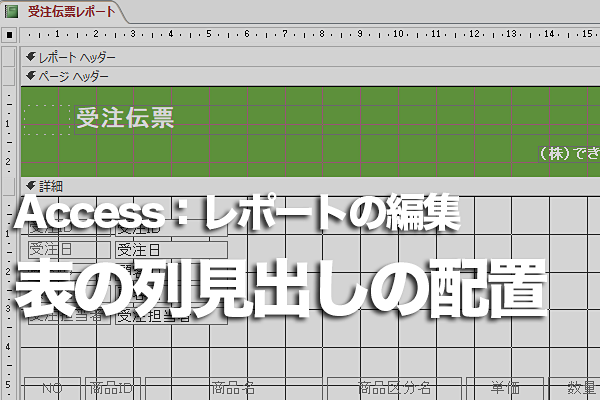
Task: Click the report selector square at ruler corner
Action: (x=9, y=35)
